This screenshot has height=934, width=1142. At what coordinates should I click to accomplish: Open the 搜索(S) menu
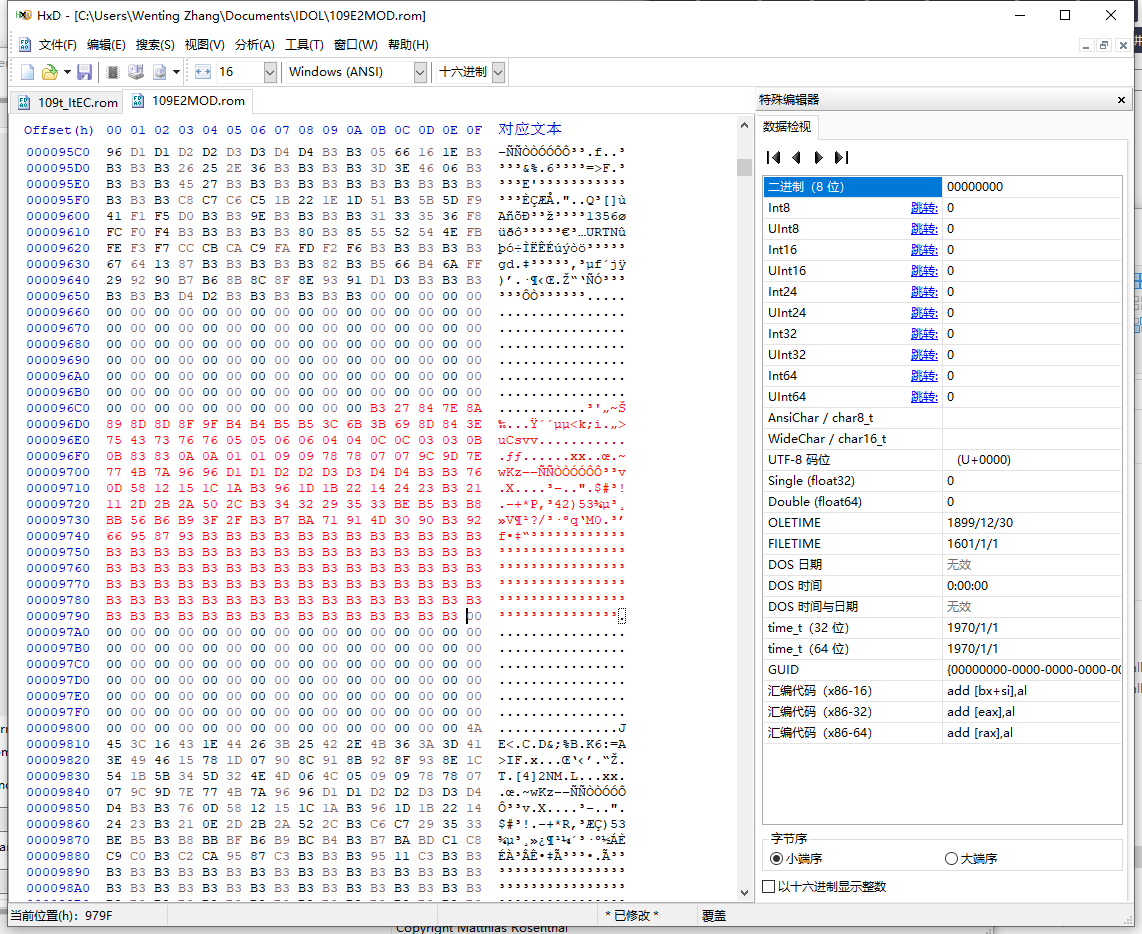tap(155, 44)
